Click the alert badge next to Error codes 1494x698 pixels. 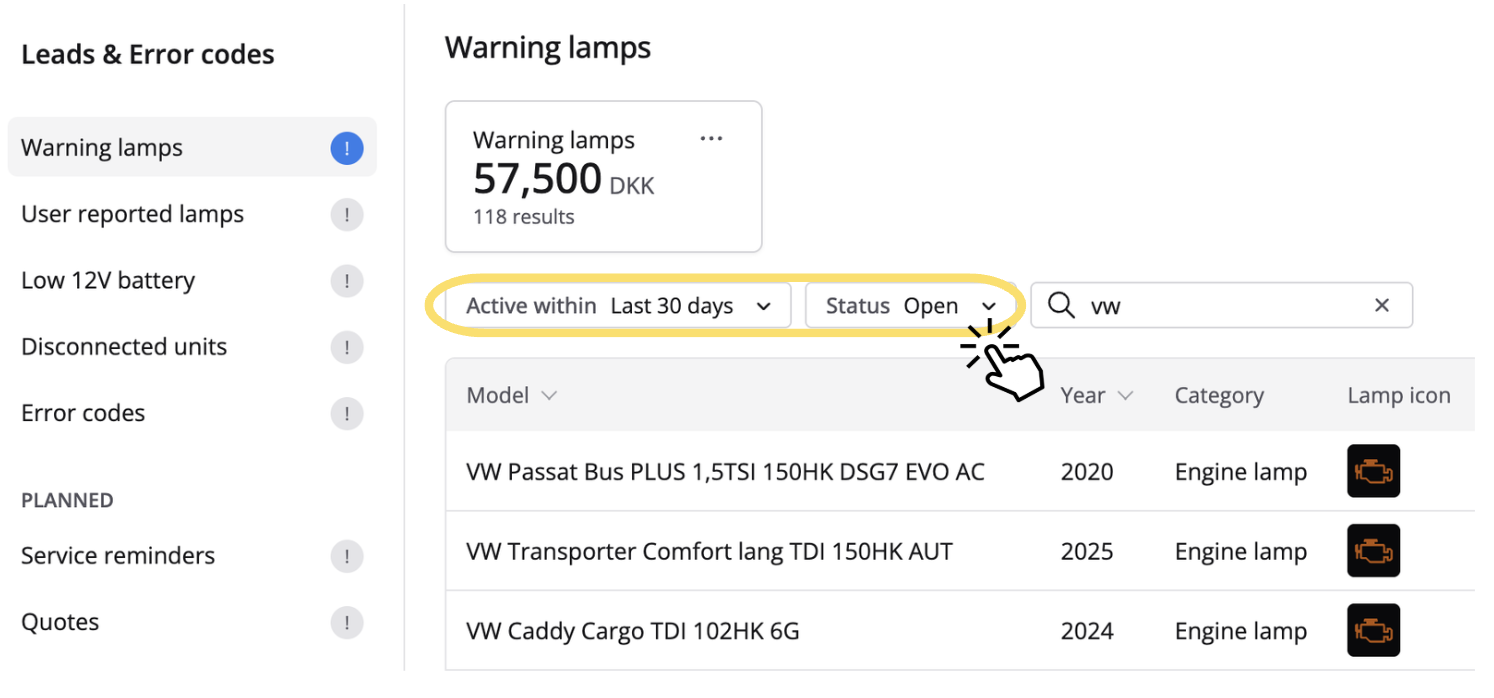pyautogui.click(x=347, y=413)
